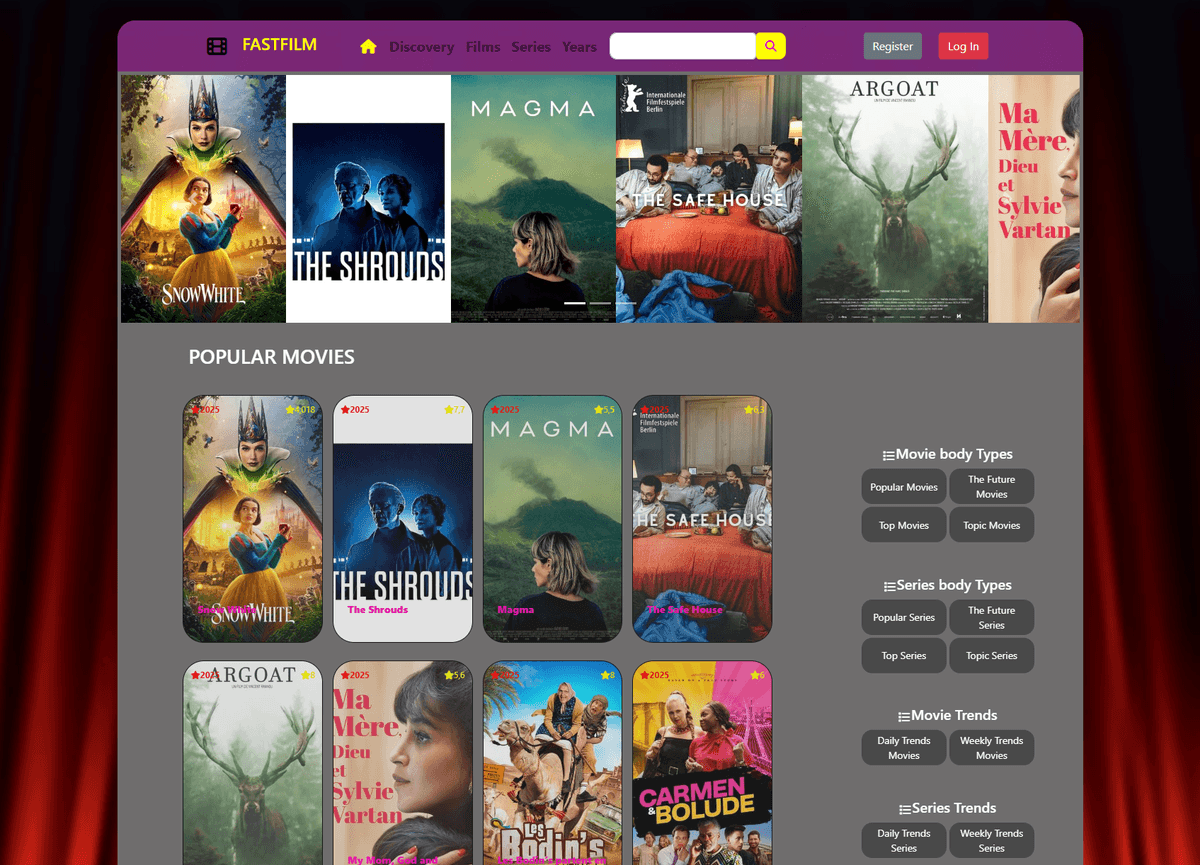1200x865 pixels.
Task: Open the Discovery menu item
Action: coord(421,47)
